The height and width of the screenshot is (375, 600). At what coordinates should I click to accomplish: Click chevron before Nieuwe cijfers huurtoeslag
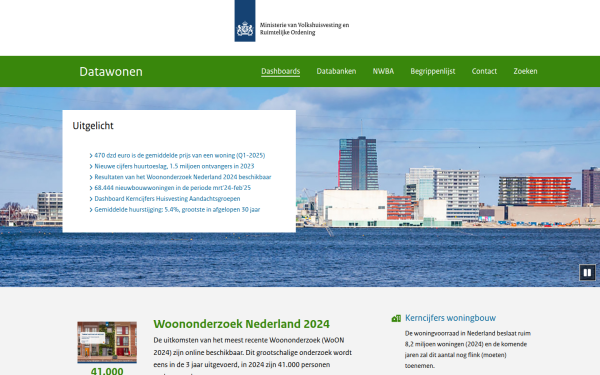click(91, 166)
